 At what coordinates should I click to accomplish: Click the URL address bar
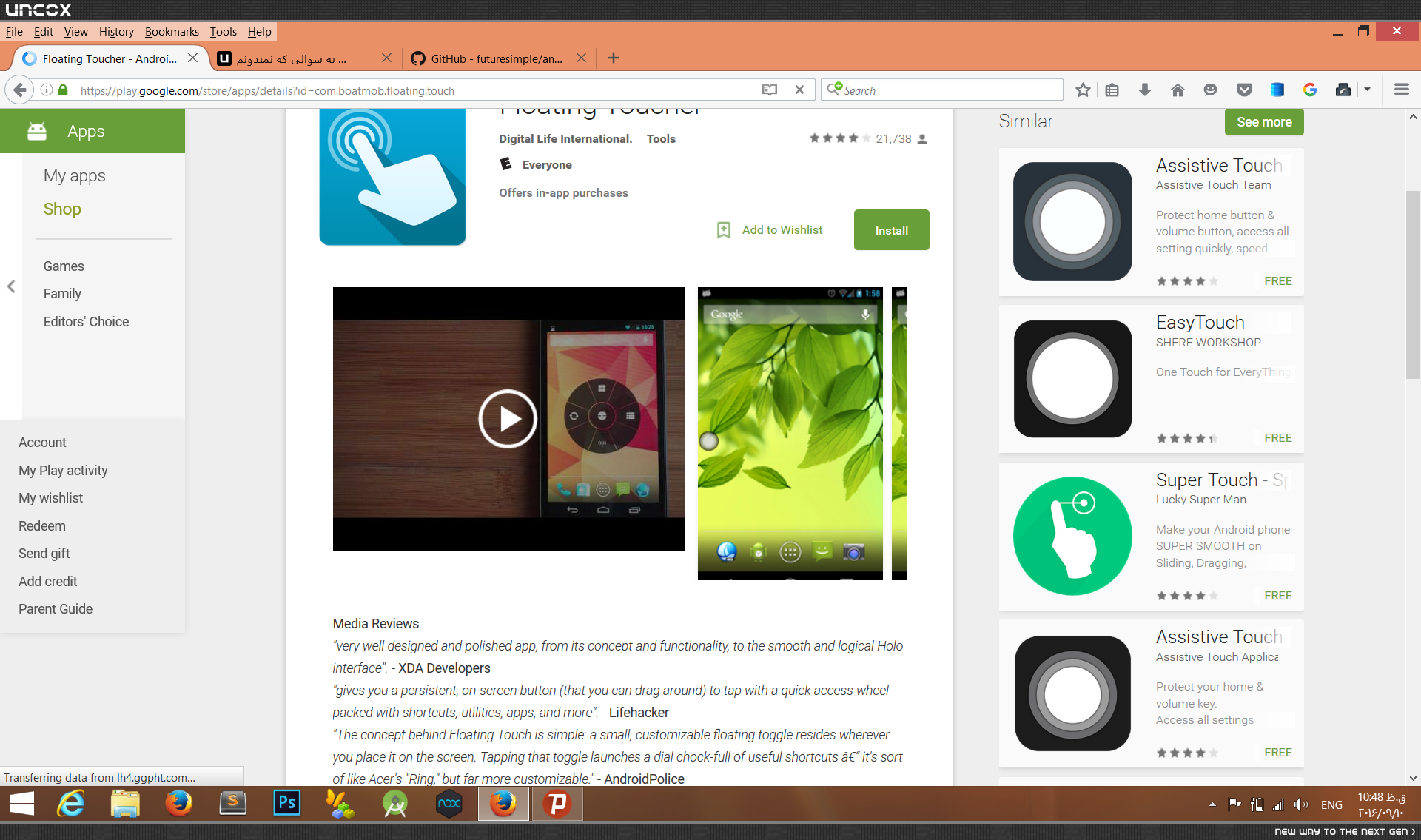pyautogui.click(x=418, y=90)
